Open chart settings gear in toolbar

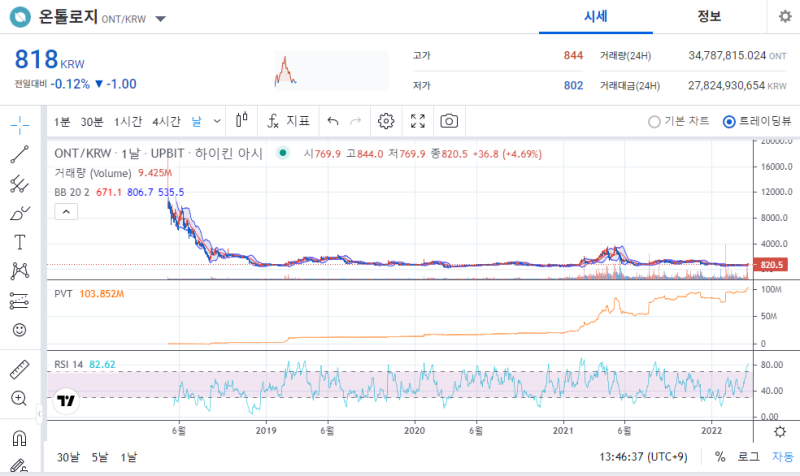[x=386, y=121]
